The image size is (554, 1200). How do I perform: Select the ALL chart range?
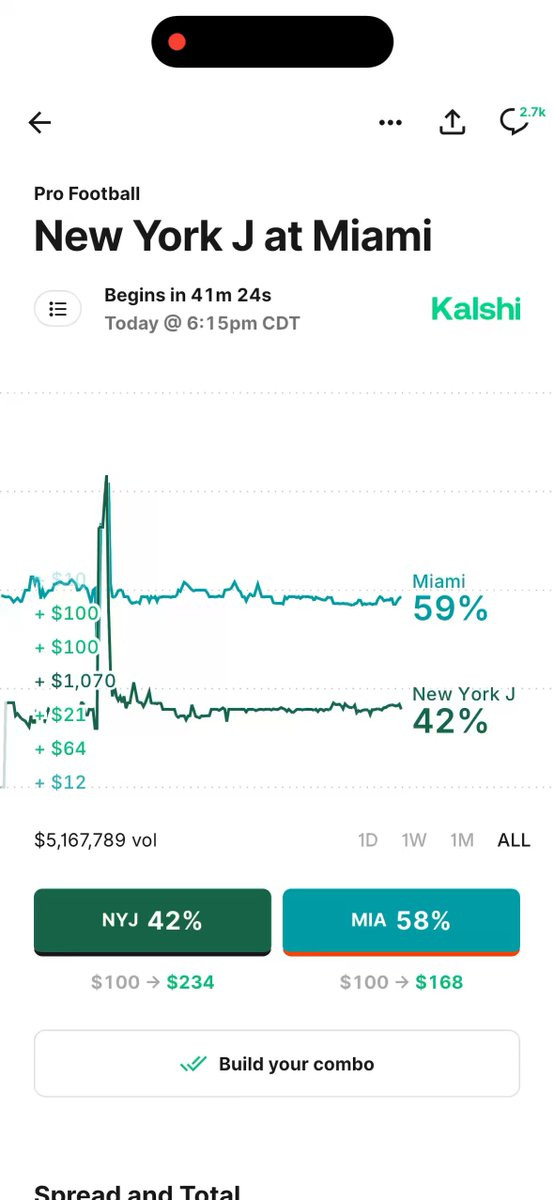point(514,840)
